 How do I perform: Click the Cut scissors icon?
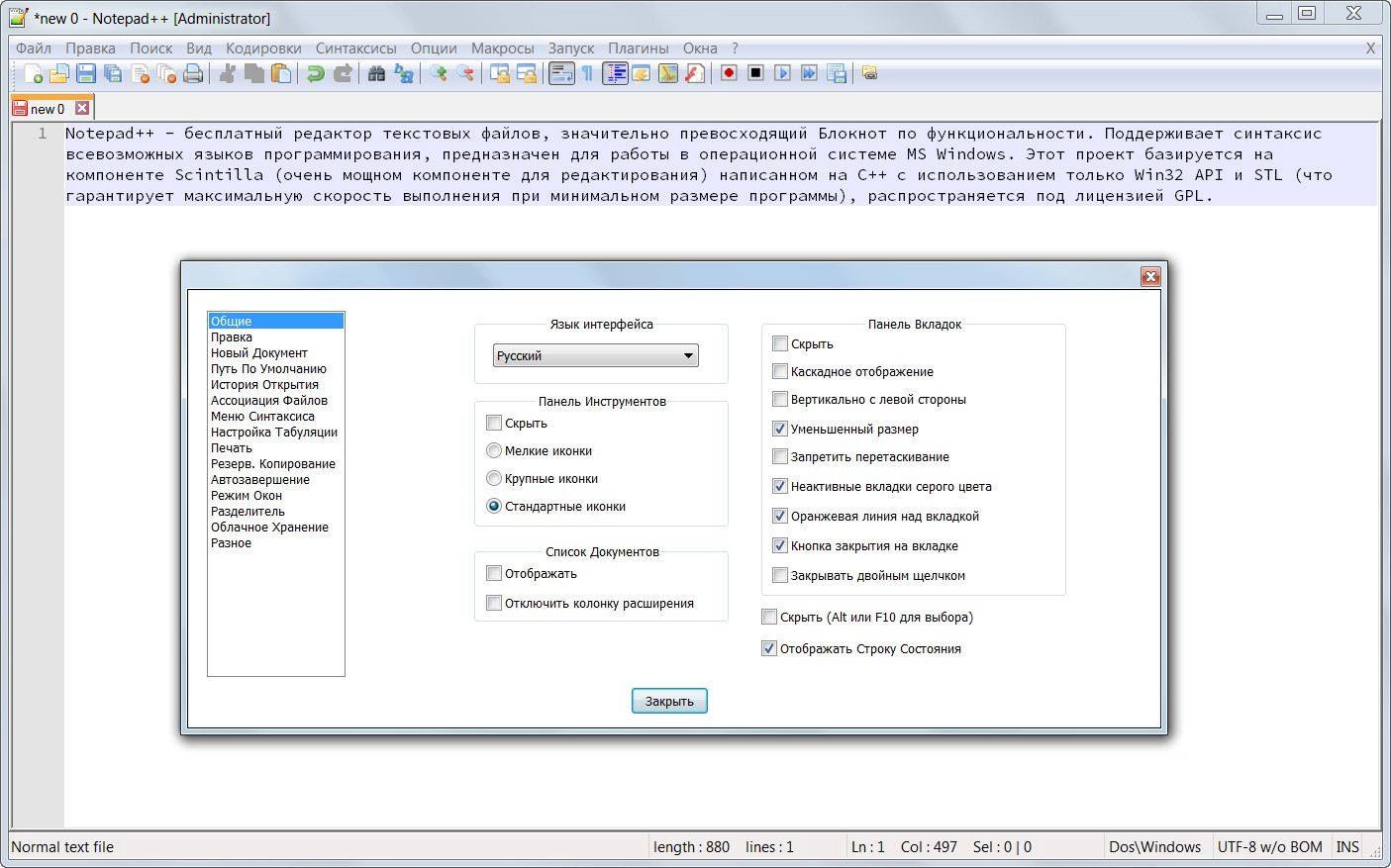[228, 73]
